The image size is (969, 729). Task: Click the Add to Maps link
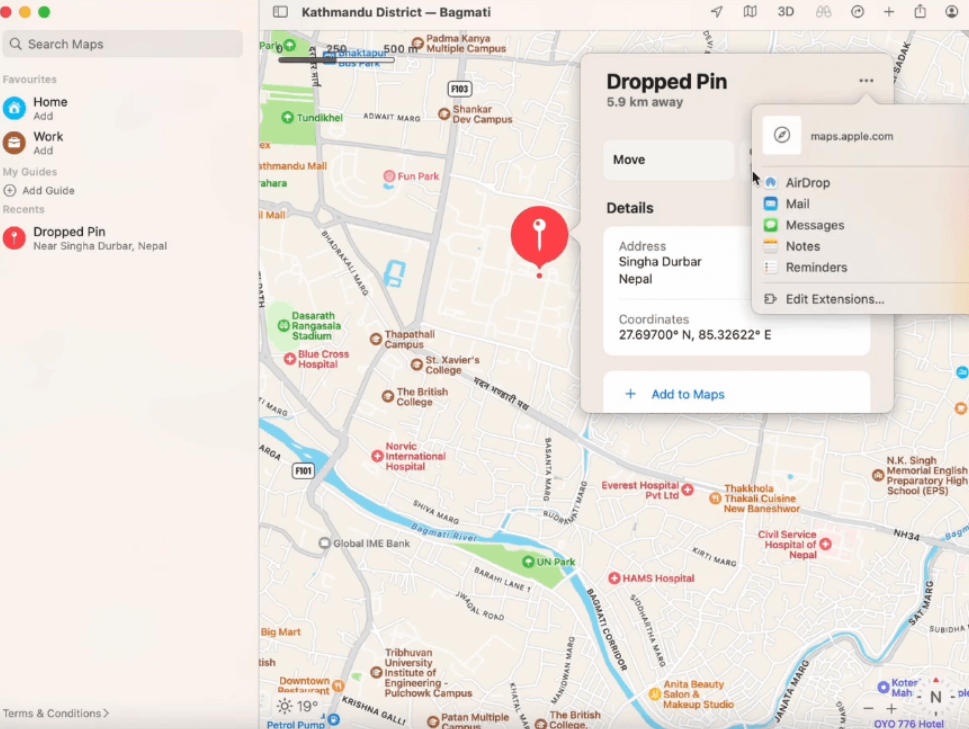point(686,394)
